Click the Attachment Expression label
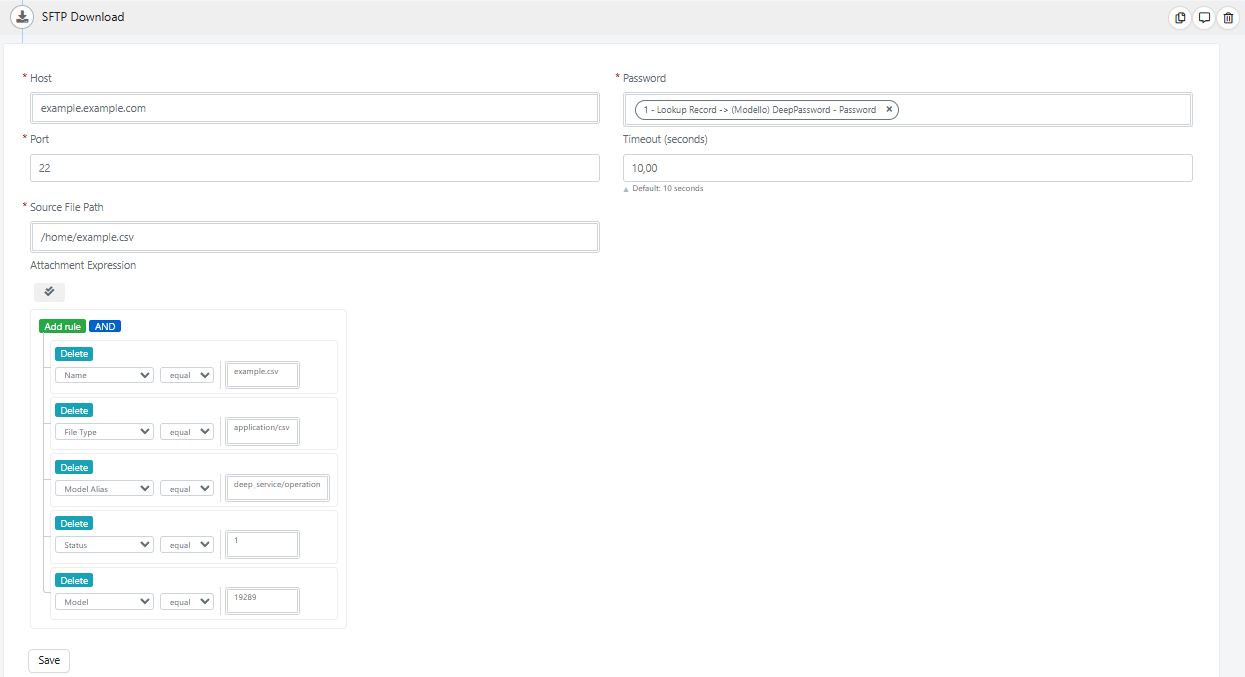 tap(83, 266)
